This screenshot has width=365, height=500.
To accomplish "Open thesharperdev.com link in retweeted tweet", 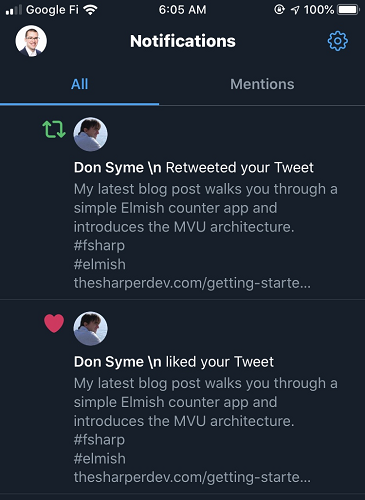I will (x=192, y=283).
